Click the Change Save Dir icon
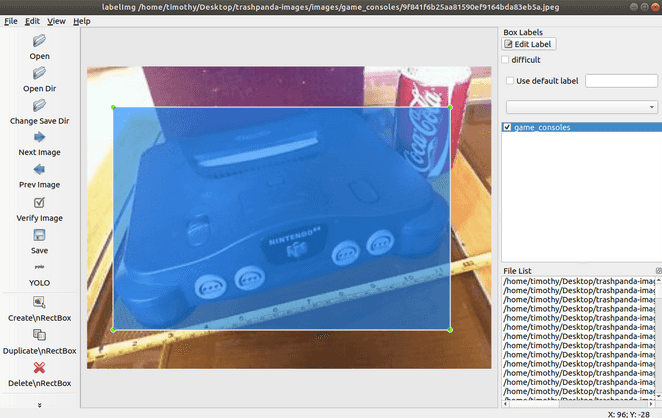The image size is (662, 418). pos(39,106)
